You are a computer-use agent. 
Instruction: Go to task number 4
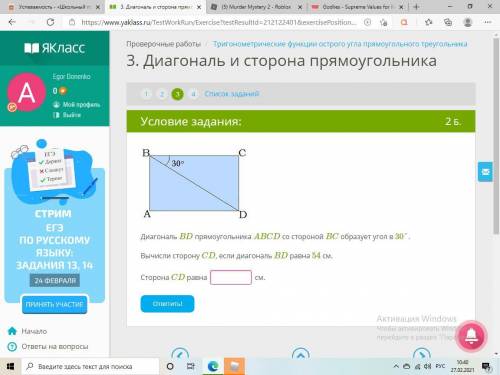click(x=193, y=94)
